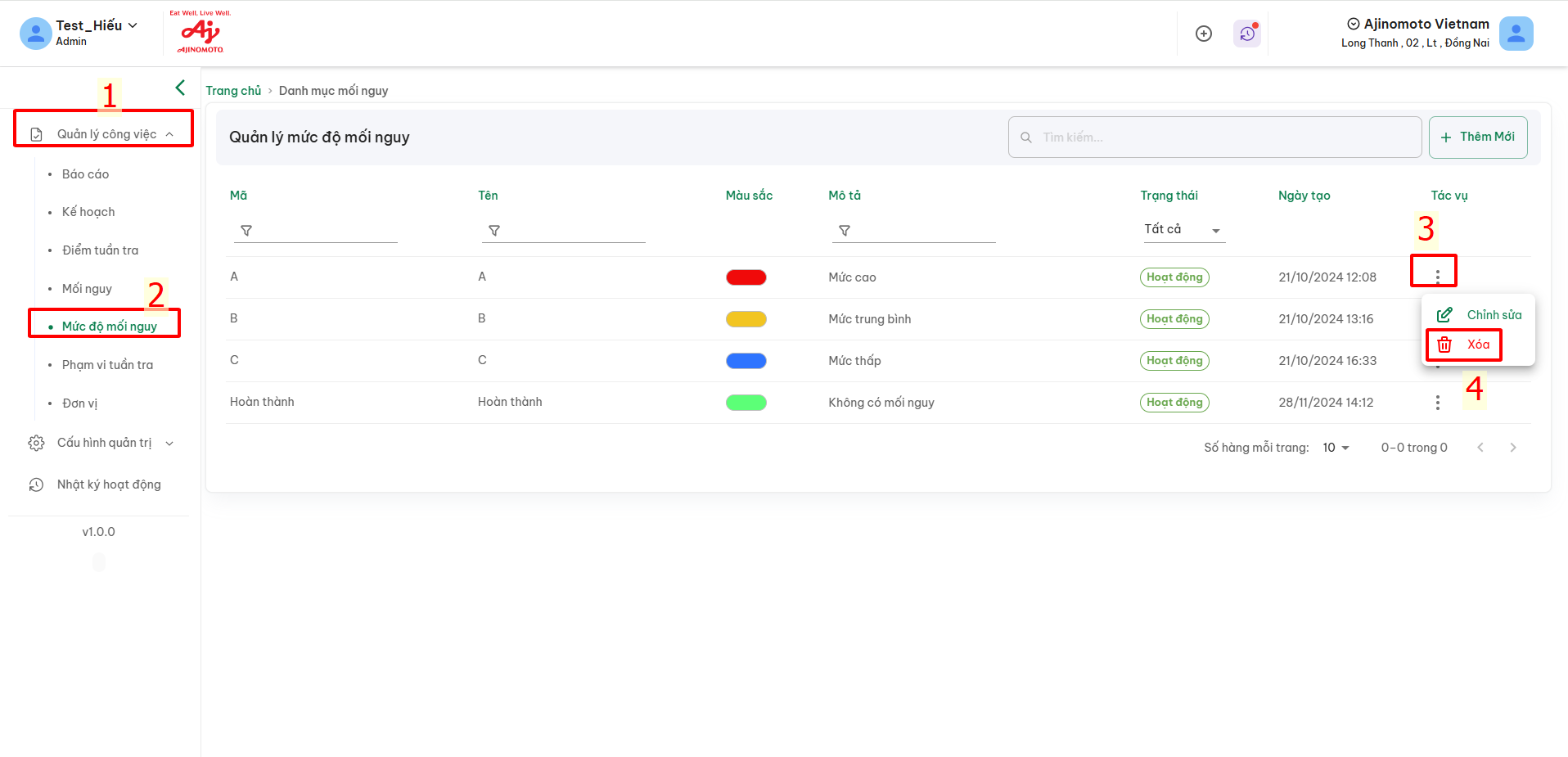Go to the next page arrow
The image size is (1568, 757).
(x=1513, y=448)
